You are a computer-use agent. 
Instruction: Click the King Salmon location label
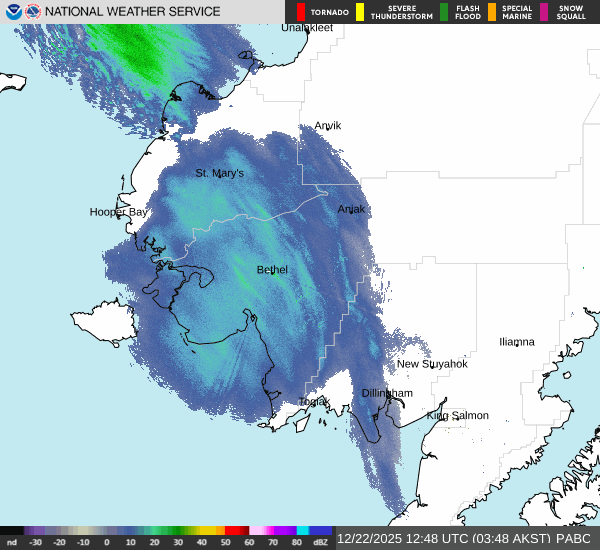458,415
